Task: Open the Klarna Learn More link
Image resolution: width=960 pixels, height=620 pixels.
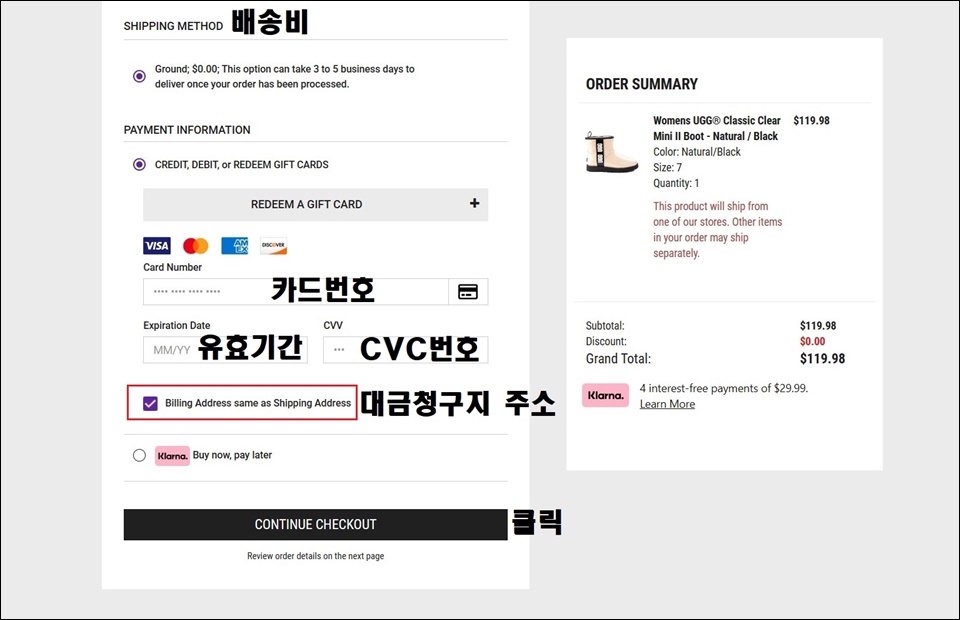Action: click(x=667, y=404)
